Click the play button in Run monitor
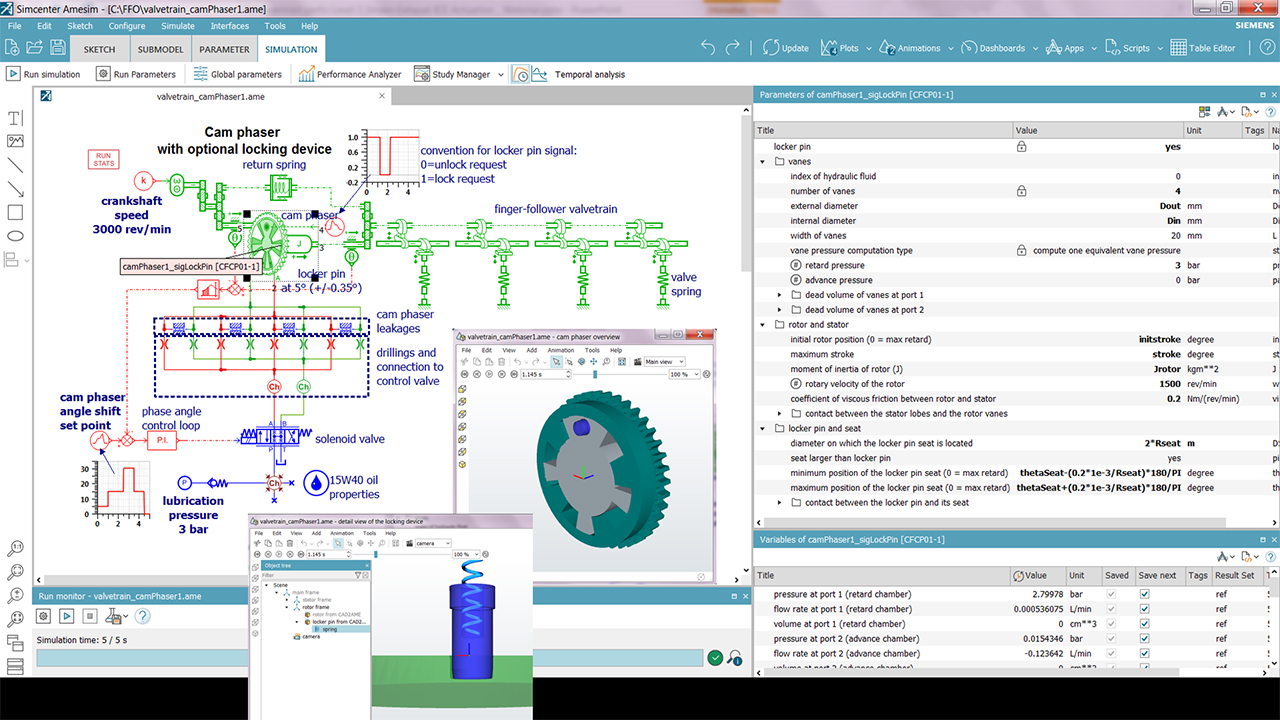1280x720 pixels. click(67, 616)
